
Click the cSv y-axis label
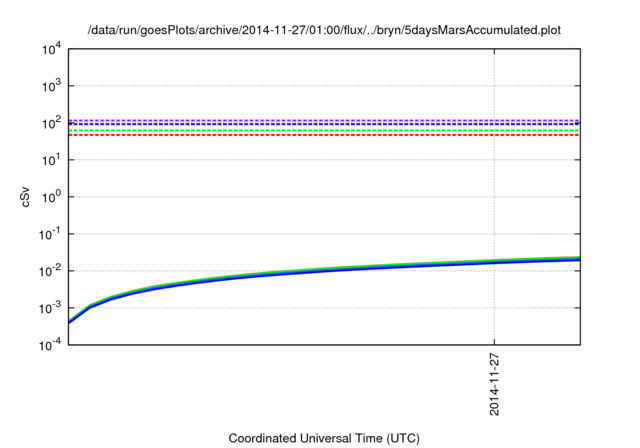(x=26, y=197)
